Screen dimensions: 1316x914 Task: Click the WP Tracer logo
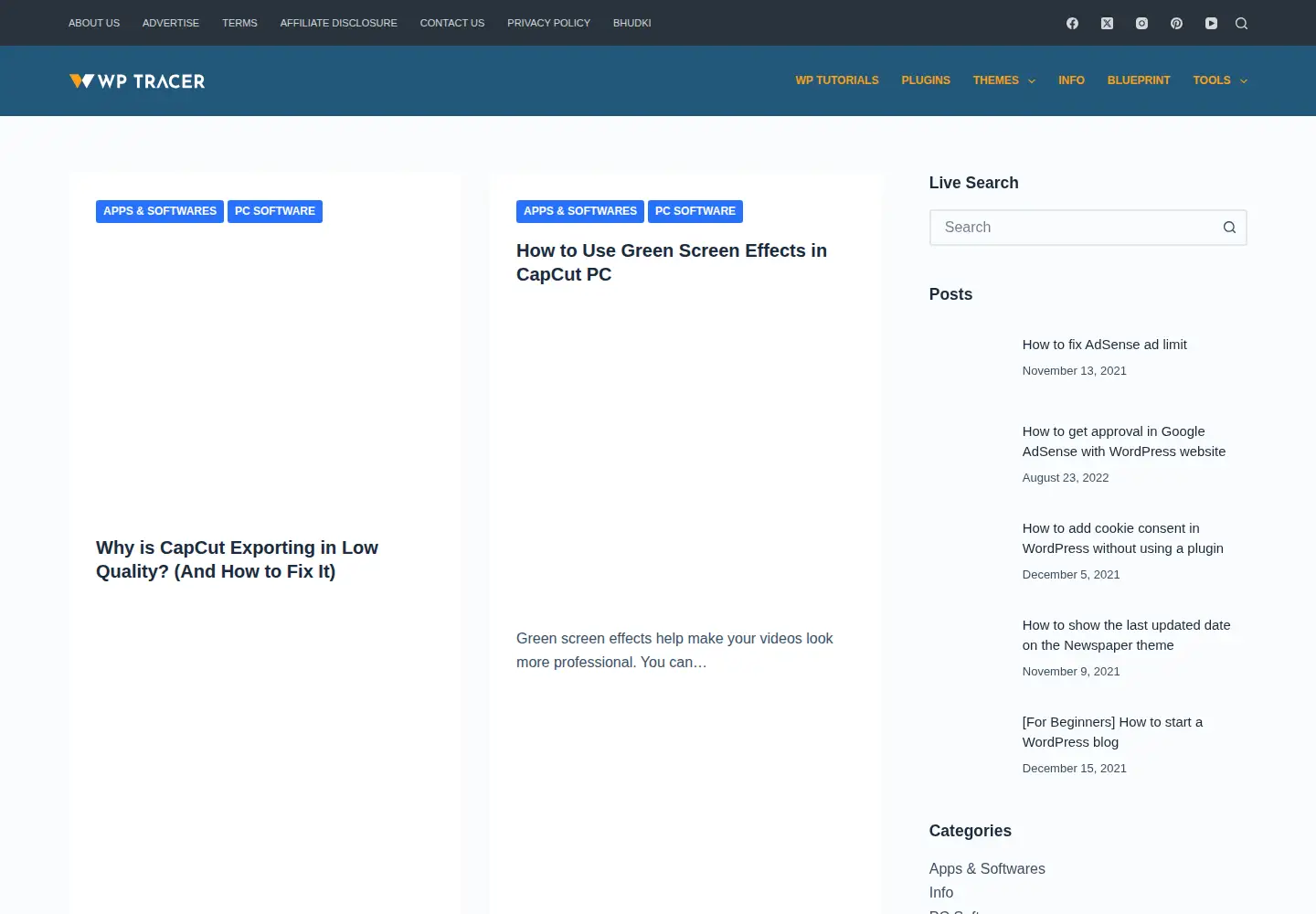click(x=137, y=80)
